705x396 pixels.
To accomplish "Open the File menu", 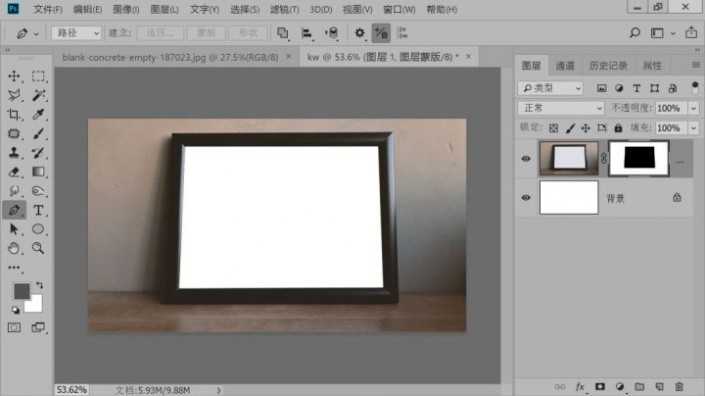I will coord(48,9).
